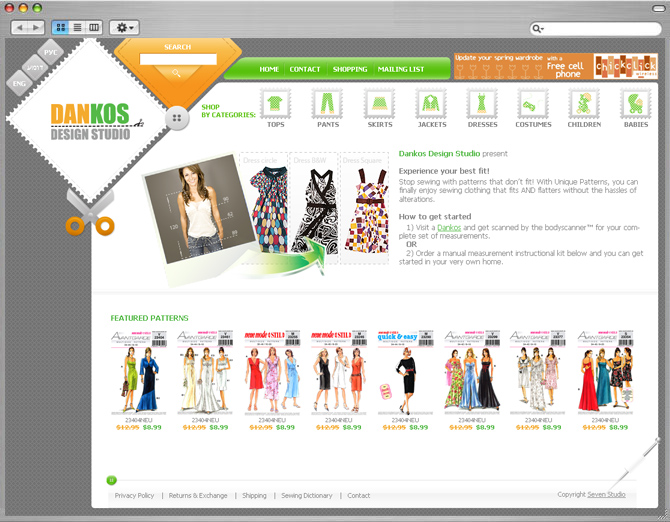670x522 pixels.
Task: Open the quick & easy black dress pattern
Action: point(405,372)
